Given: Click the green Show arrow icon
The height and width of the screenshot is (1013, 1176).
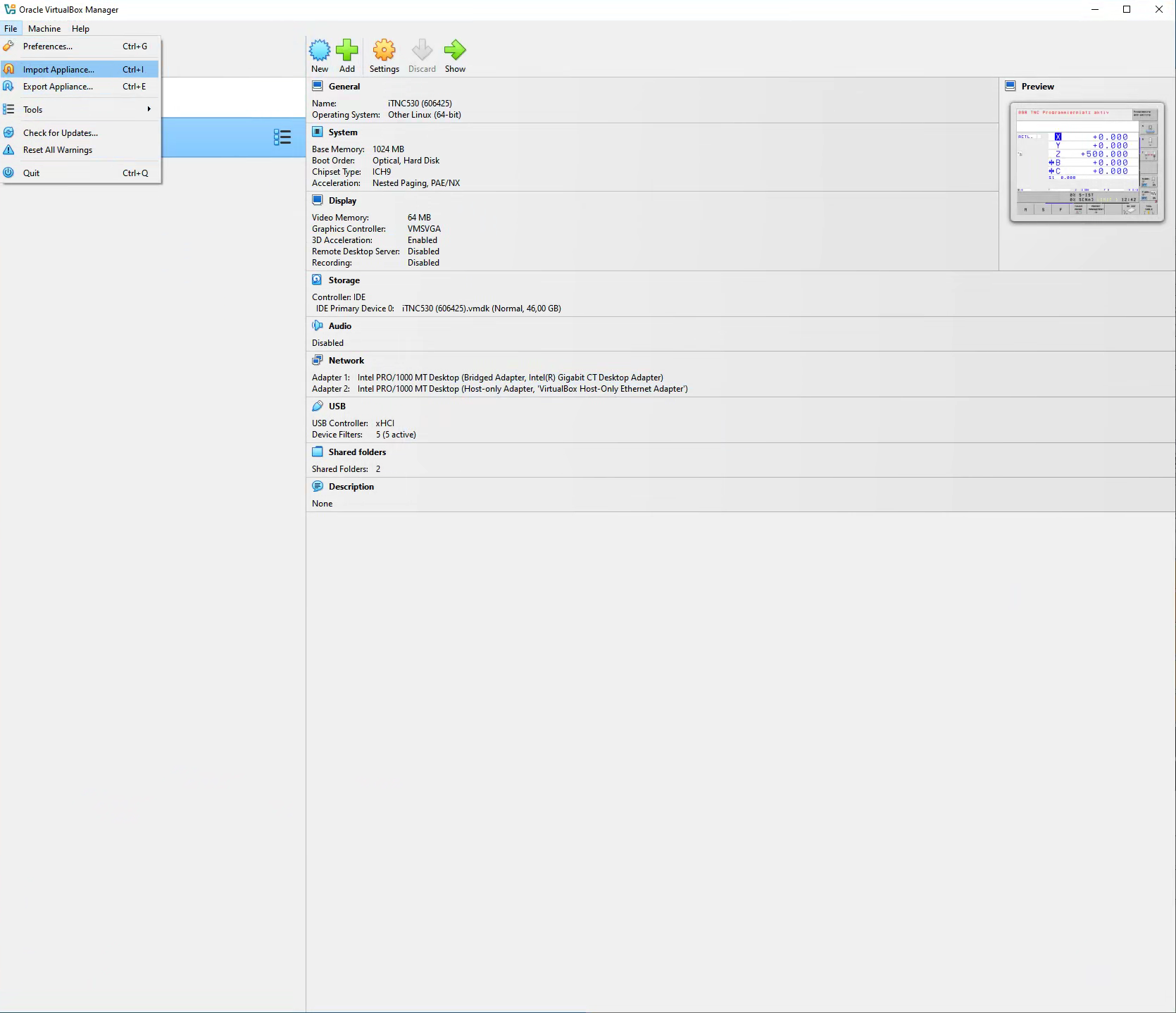Looking at the screenshot, I should pos(455,50).
